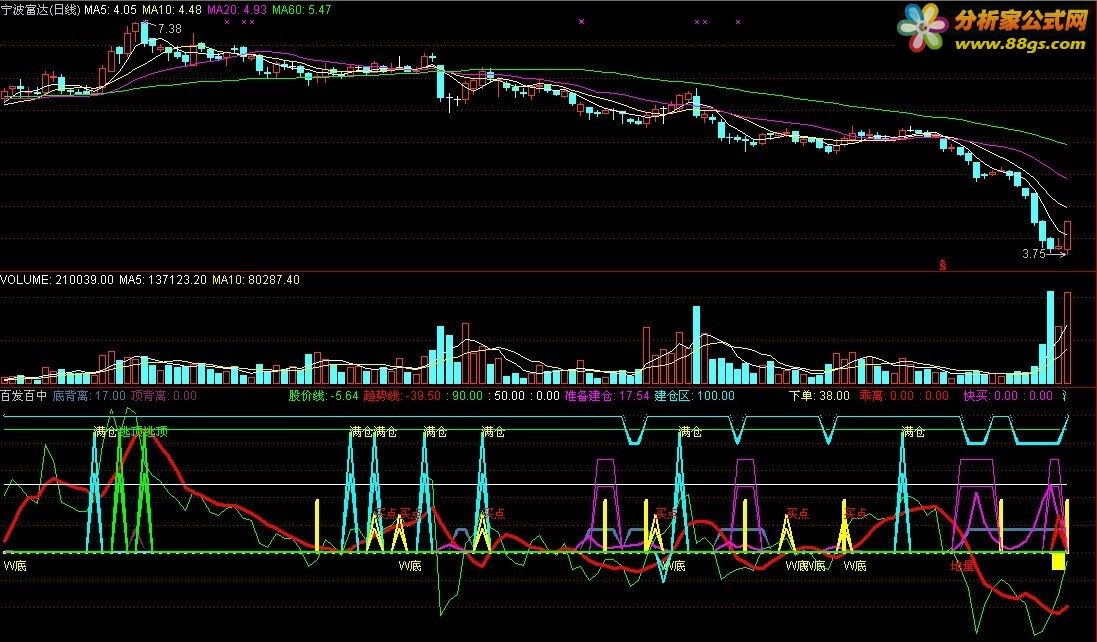Select the purple MA20: 4.93 label
Viewport: 1097px width, 642px height.
click(236, 10)
